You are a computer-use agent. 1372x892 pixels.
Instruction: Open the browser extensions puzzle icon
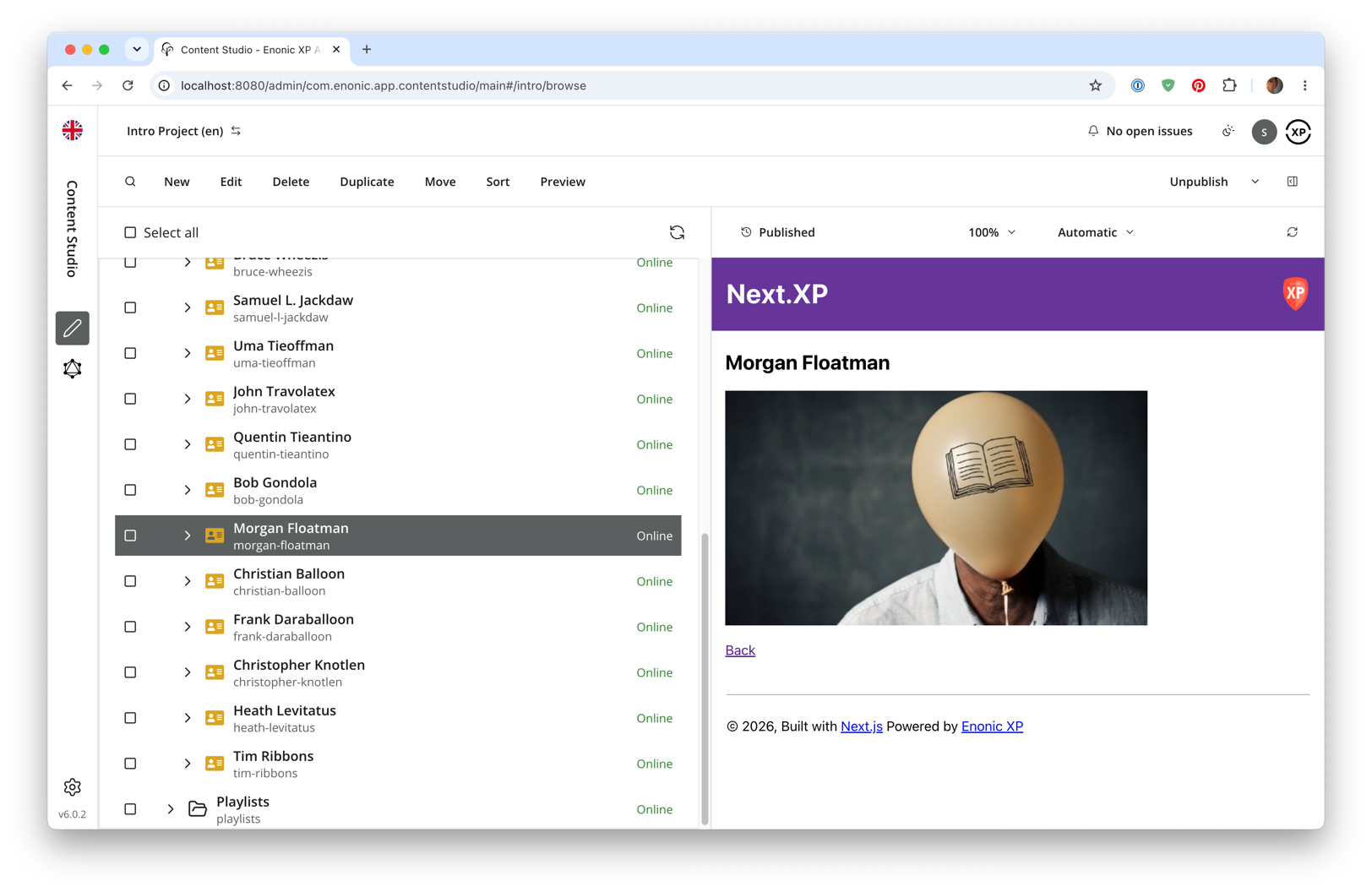point(1229,85)
